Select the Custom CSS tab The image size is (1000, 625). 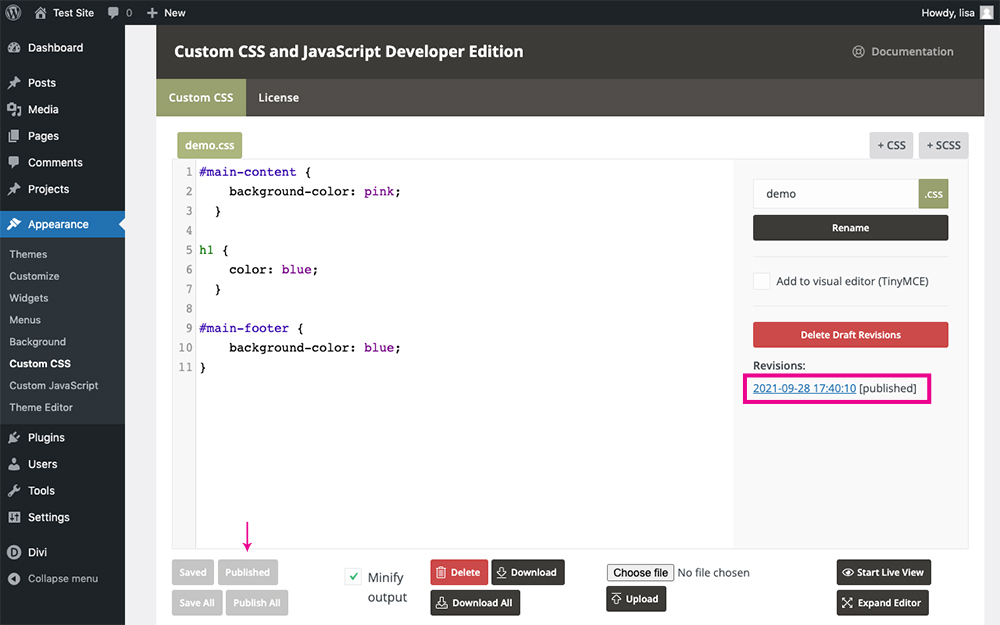(201, 98)
